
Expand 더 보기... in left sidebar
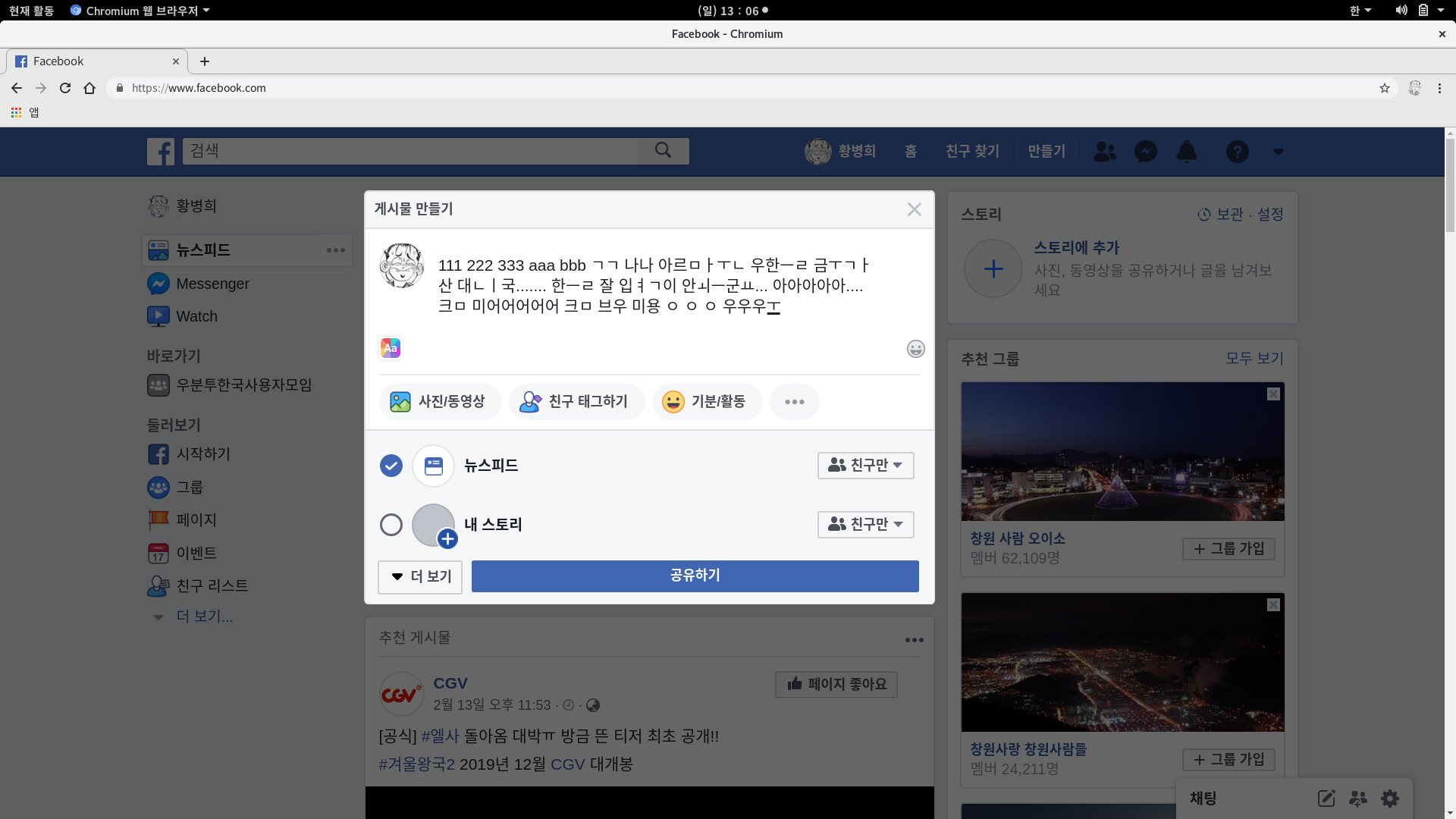(204, 617)
